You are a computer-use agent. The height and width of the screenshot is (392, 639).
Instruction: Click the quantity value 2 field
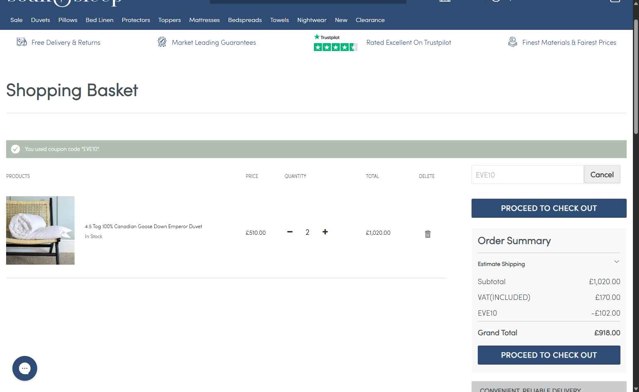(x=307, y=232)
